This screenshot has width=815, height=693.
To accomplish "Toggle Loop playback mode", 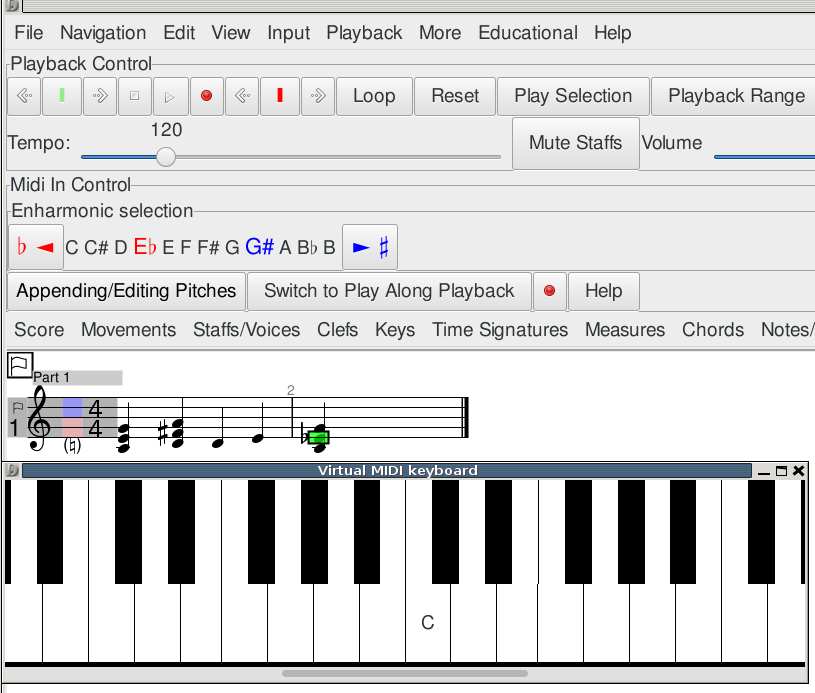I will 374,96.
